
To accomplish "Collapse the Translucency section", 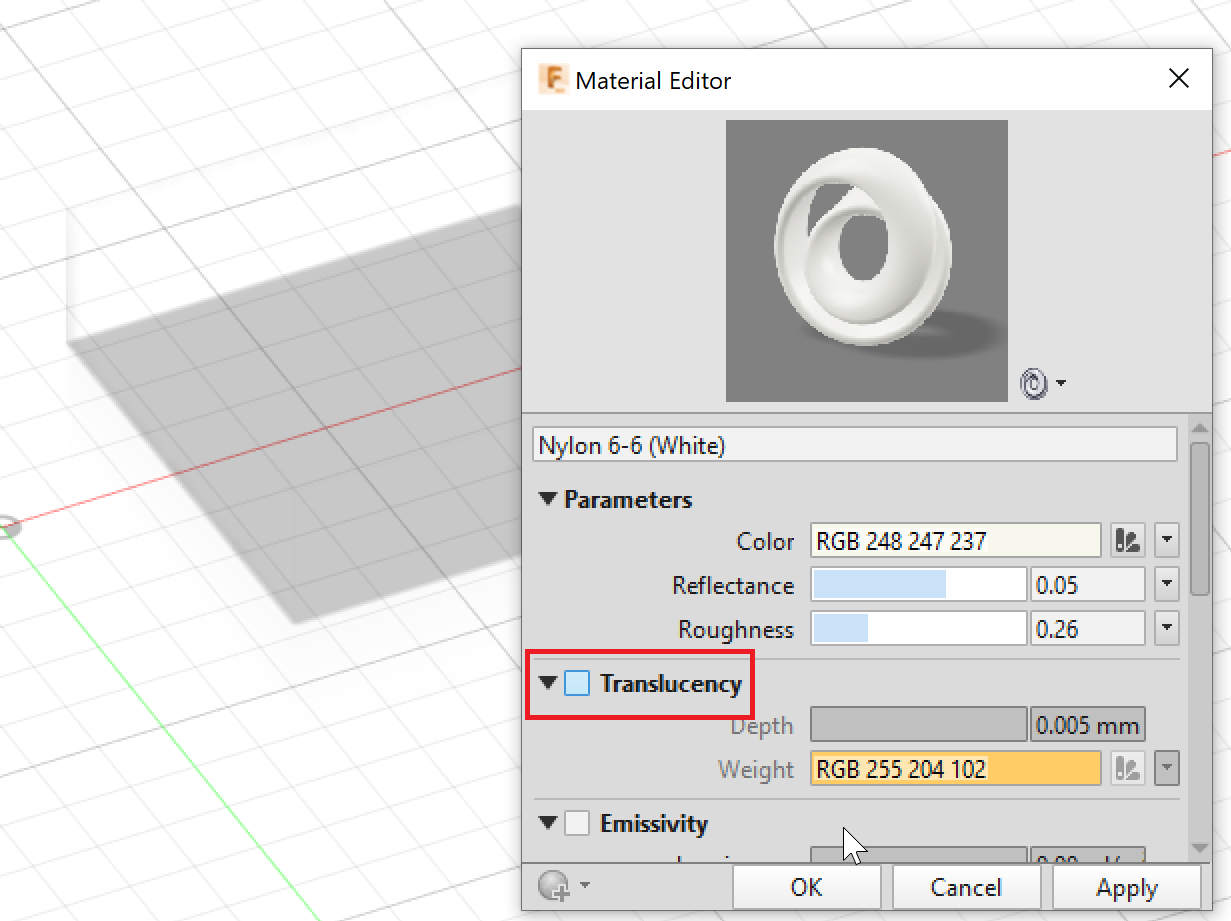I will (x=547, y=682).
